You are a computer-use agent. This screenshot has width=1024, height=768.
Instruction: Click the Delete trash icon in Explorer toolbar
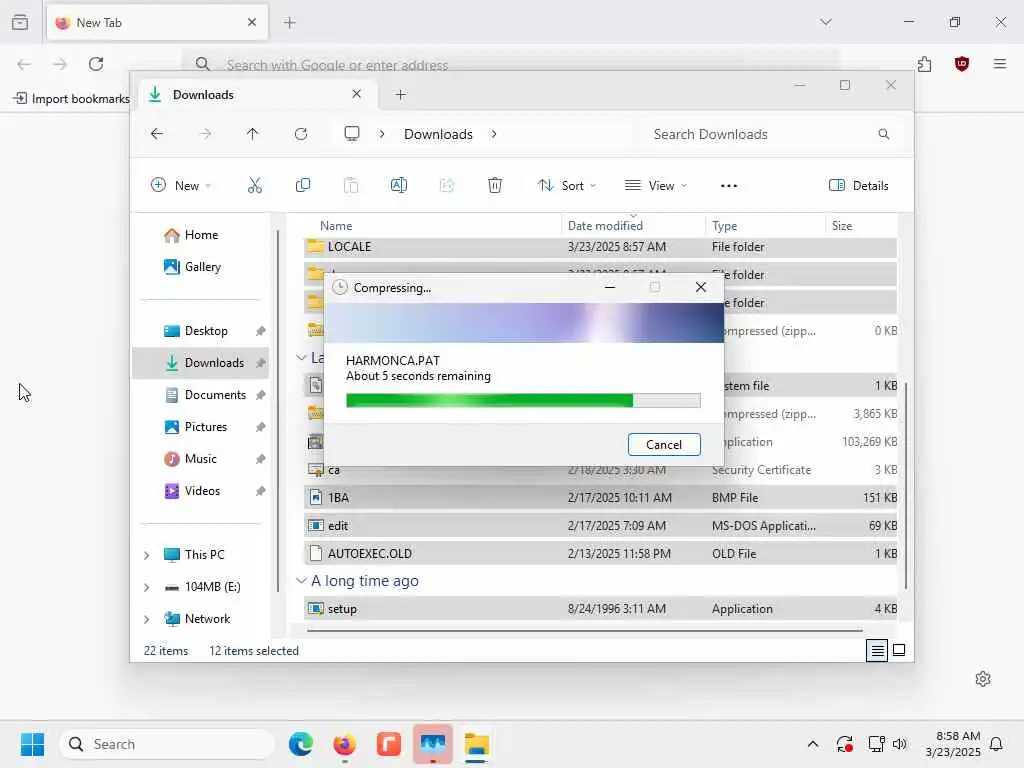[x=495, y=185]
